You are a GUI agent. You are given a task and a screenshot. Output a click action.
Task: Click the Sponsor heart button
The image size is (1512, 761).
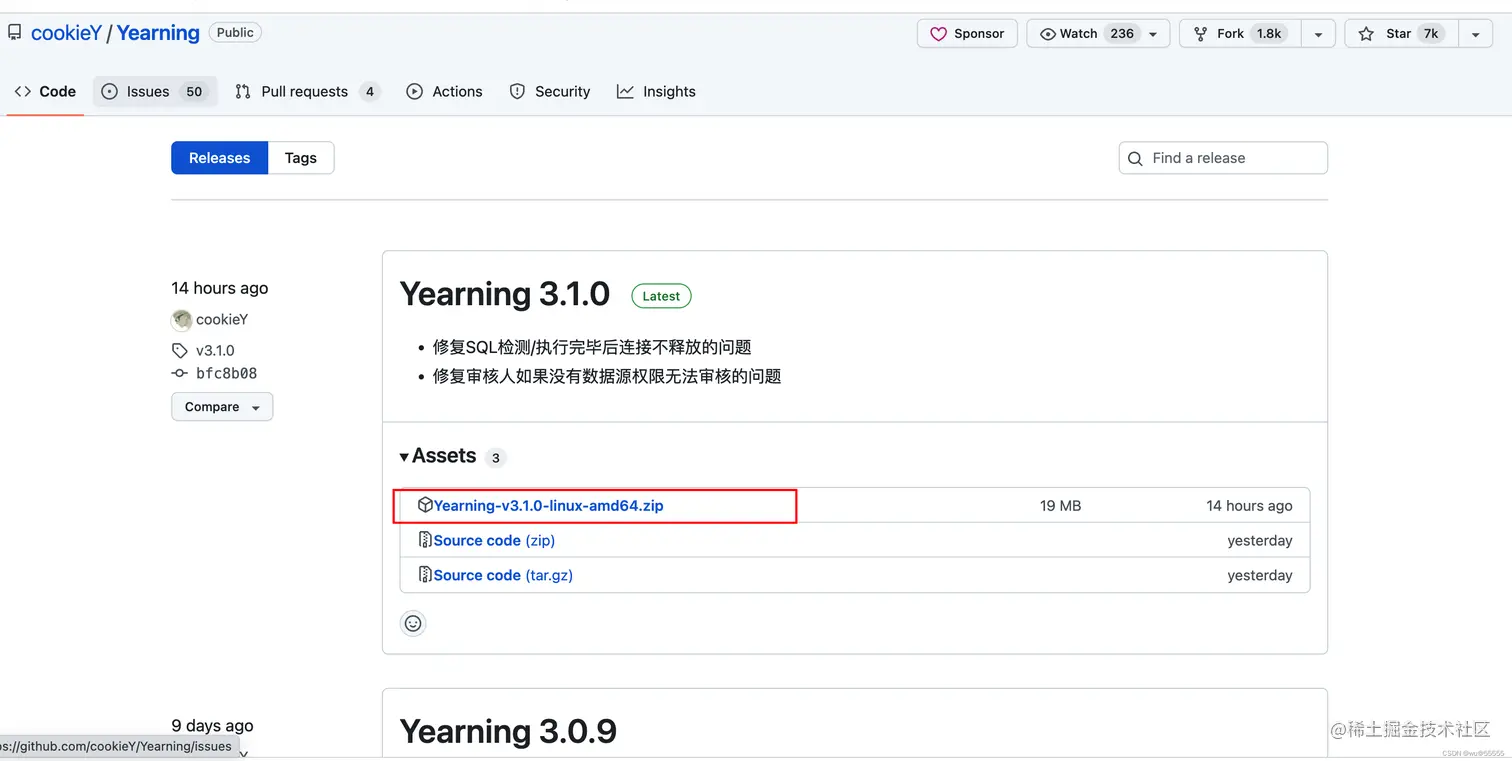coord(967,33)
